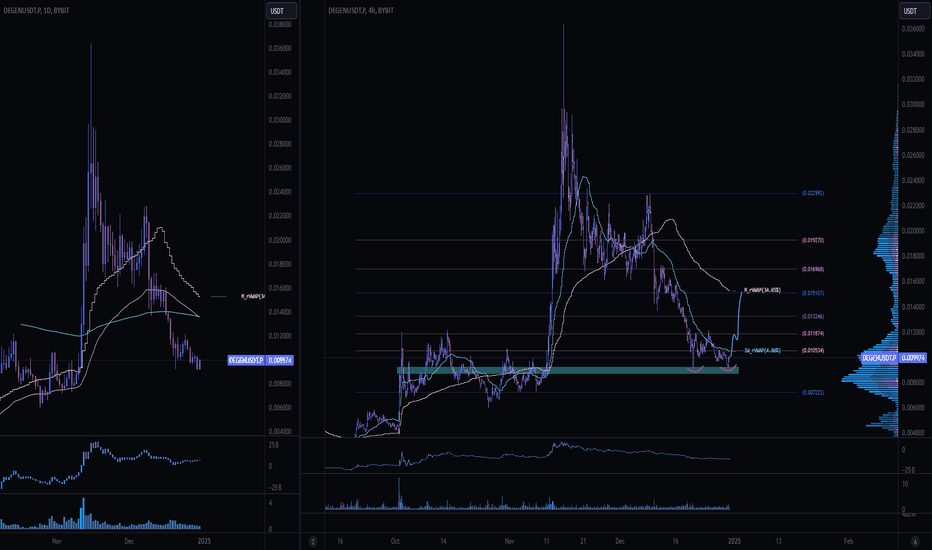
Task: Open the USDT currency dropdown on the 1D chart
Action: pyautogui.click(x=281, y=11)
